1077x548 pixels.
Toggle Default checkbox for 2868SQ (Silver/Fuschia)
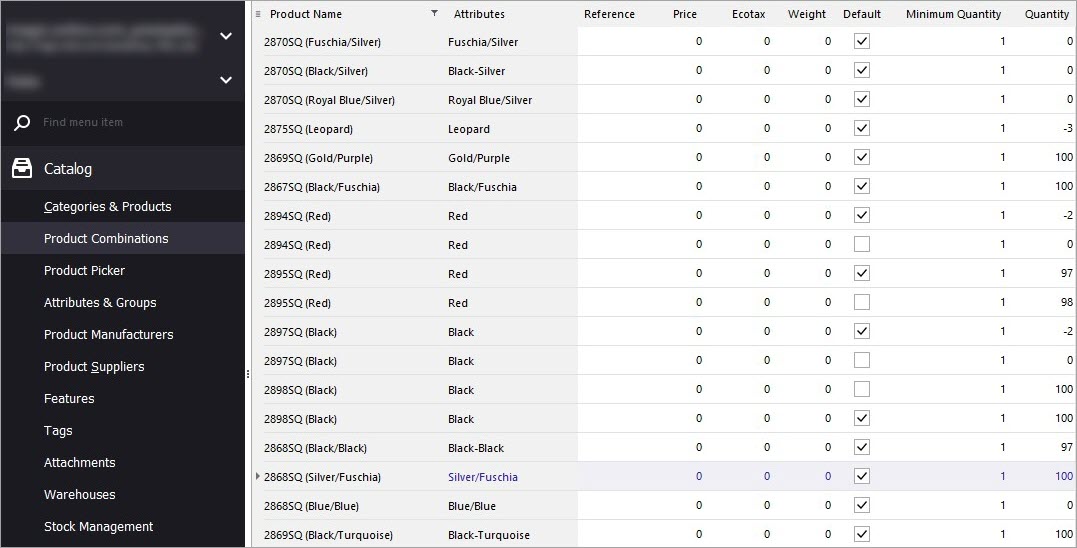[x=862, y=476]
